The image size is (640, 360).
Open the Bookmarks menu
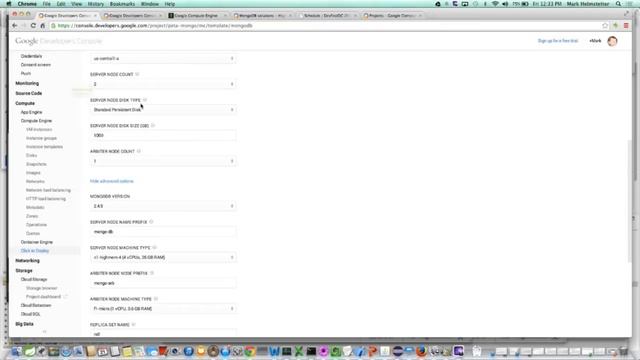click(x=122, y=4)
